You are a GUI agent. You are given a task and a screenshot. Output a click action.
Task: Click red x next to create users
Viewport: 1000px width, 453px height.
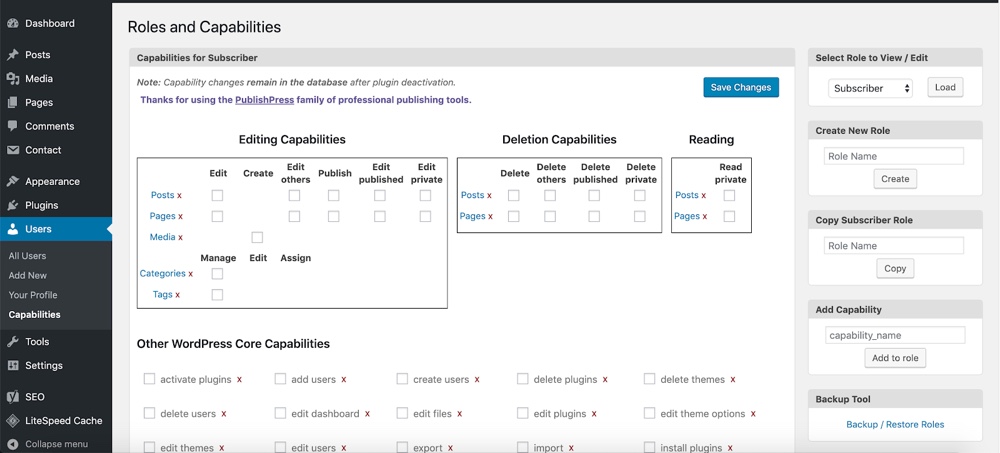click(x=476, y=380)
